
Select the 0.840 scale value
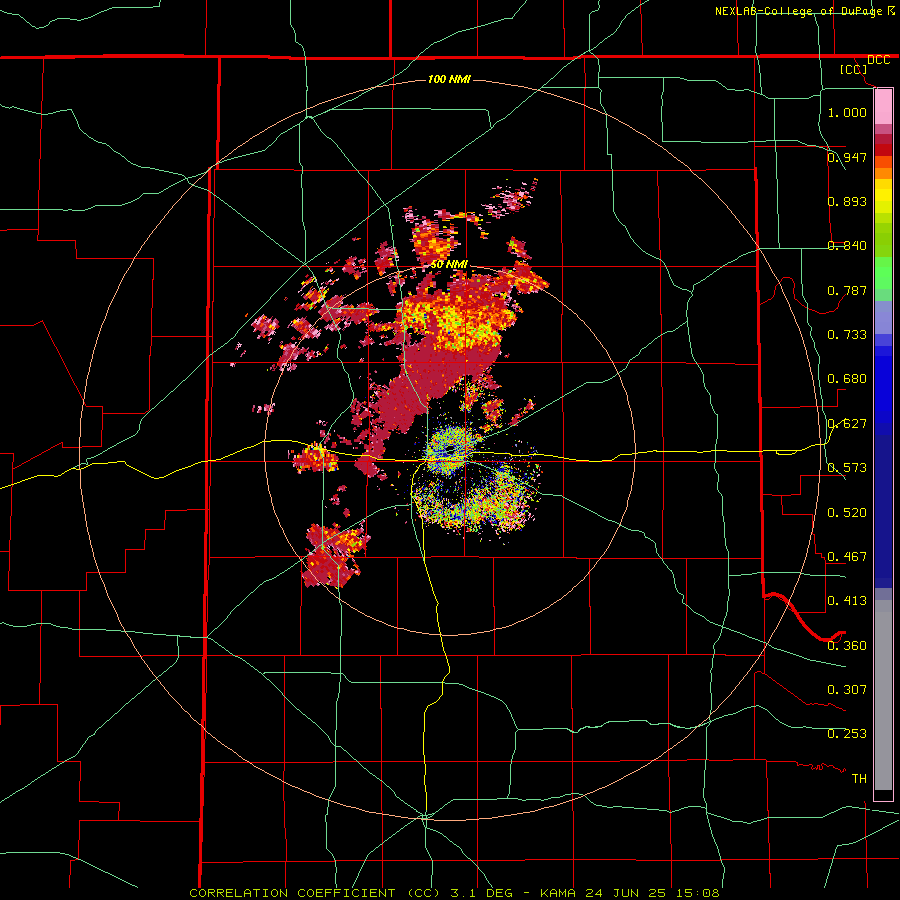coord(847,245)
